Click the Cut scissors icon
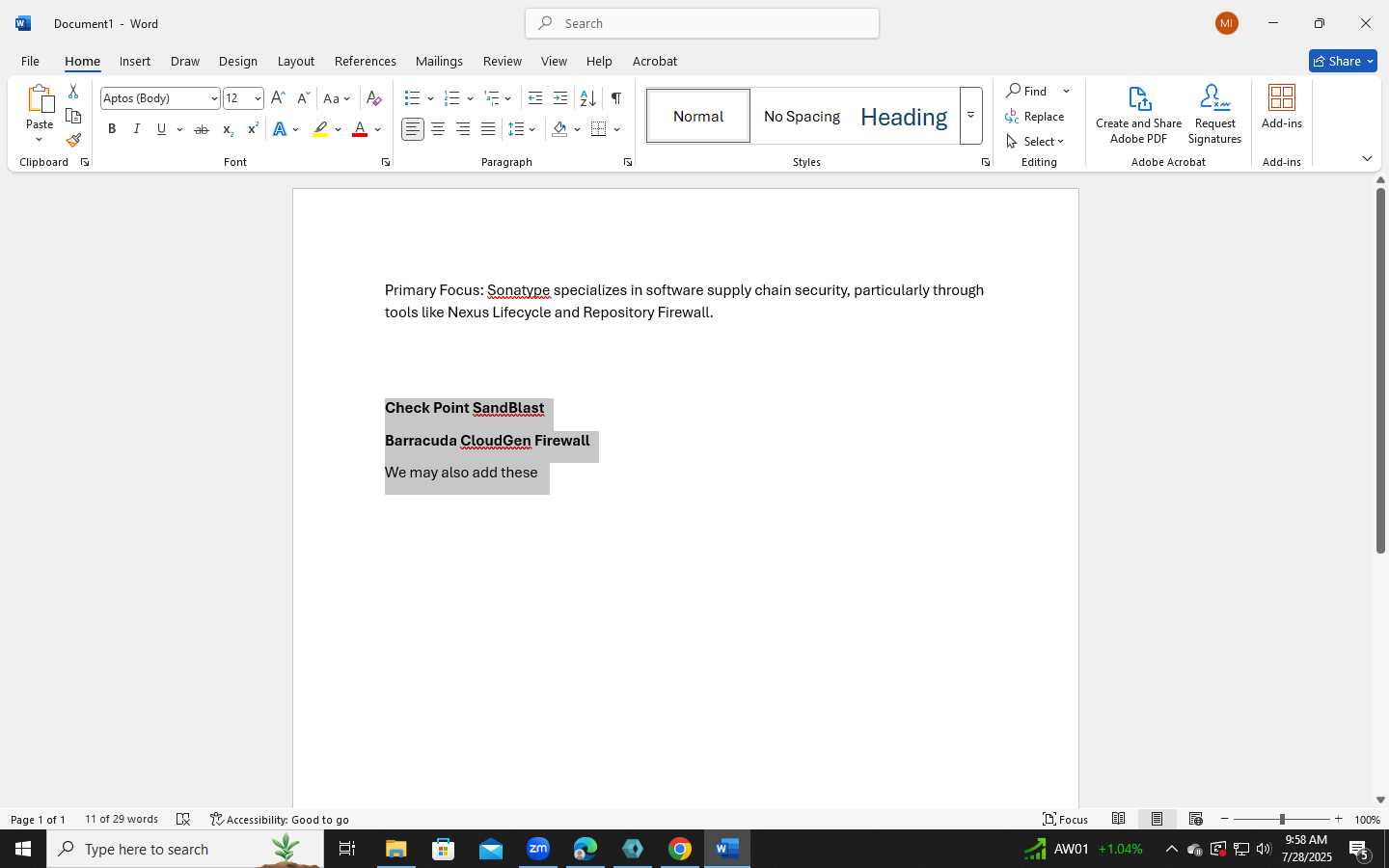The width and height of the screenshot is (1389, 868). coord(73,92)
